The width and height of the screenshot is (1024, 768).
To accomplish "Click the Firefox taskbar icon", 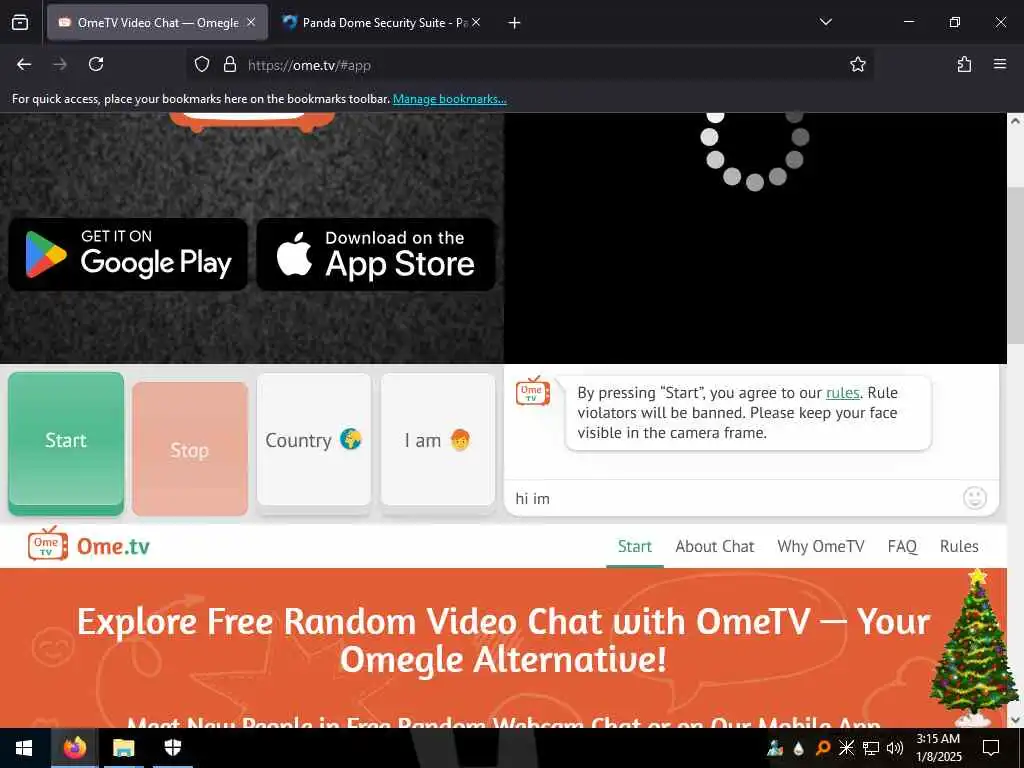I will pos(74,748).
